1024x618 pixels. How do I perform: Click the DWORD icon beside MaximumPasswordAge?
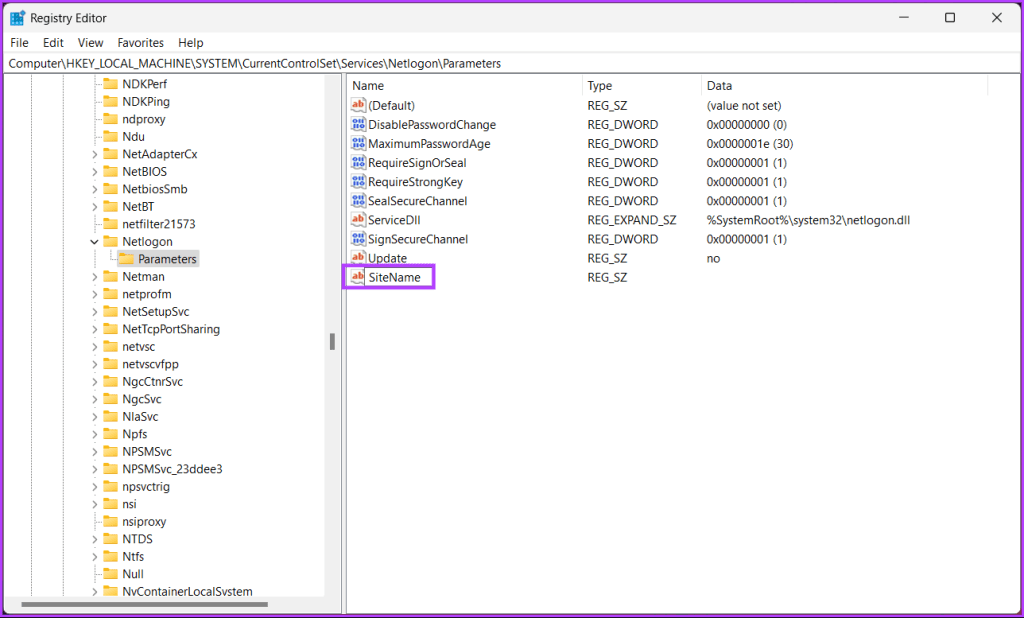(x=358, y=143)
